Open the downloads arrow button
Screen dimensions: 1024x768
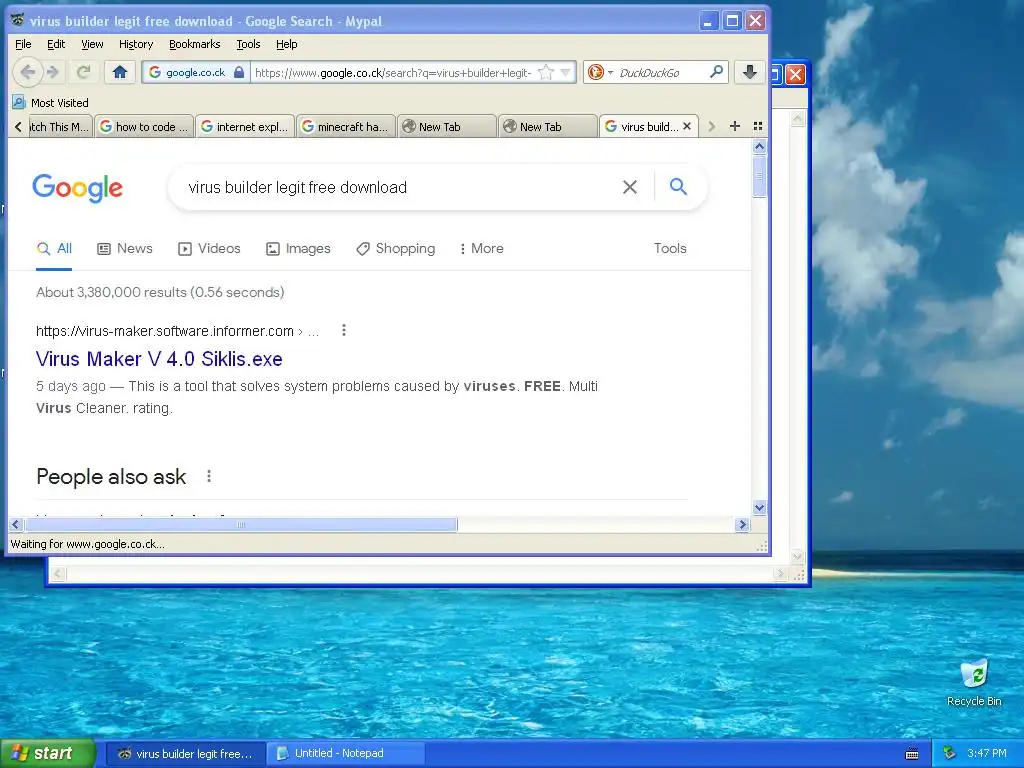tap(750, 72)
